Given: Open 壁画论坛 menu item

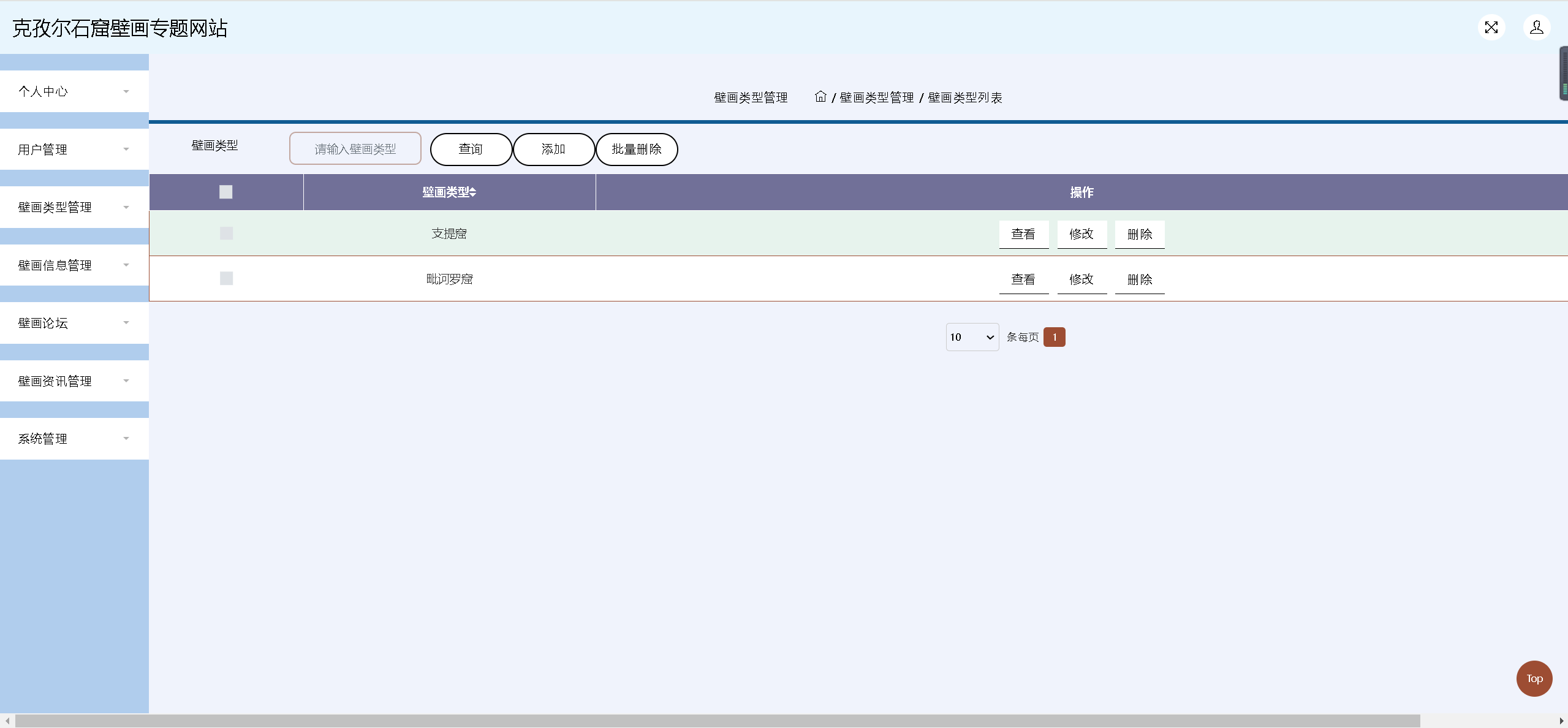Looking at the screenshot, I should pos(43,323).
